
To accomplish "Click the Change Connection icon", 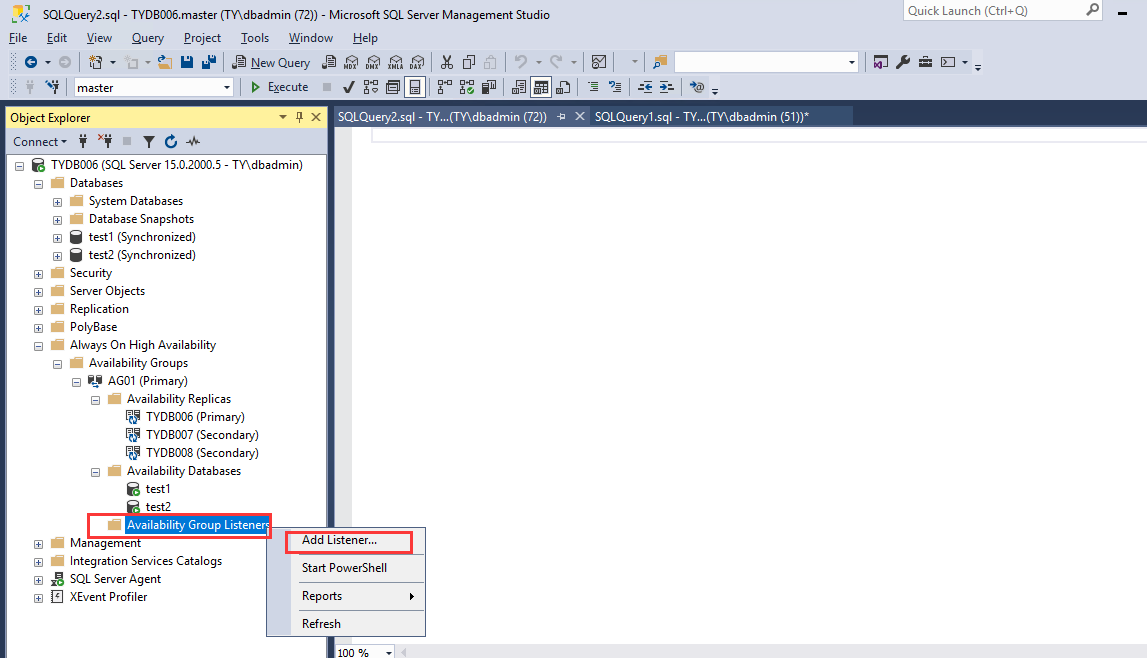I will 53,88.
